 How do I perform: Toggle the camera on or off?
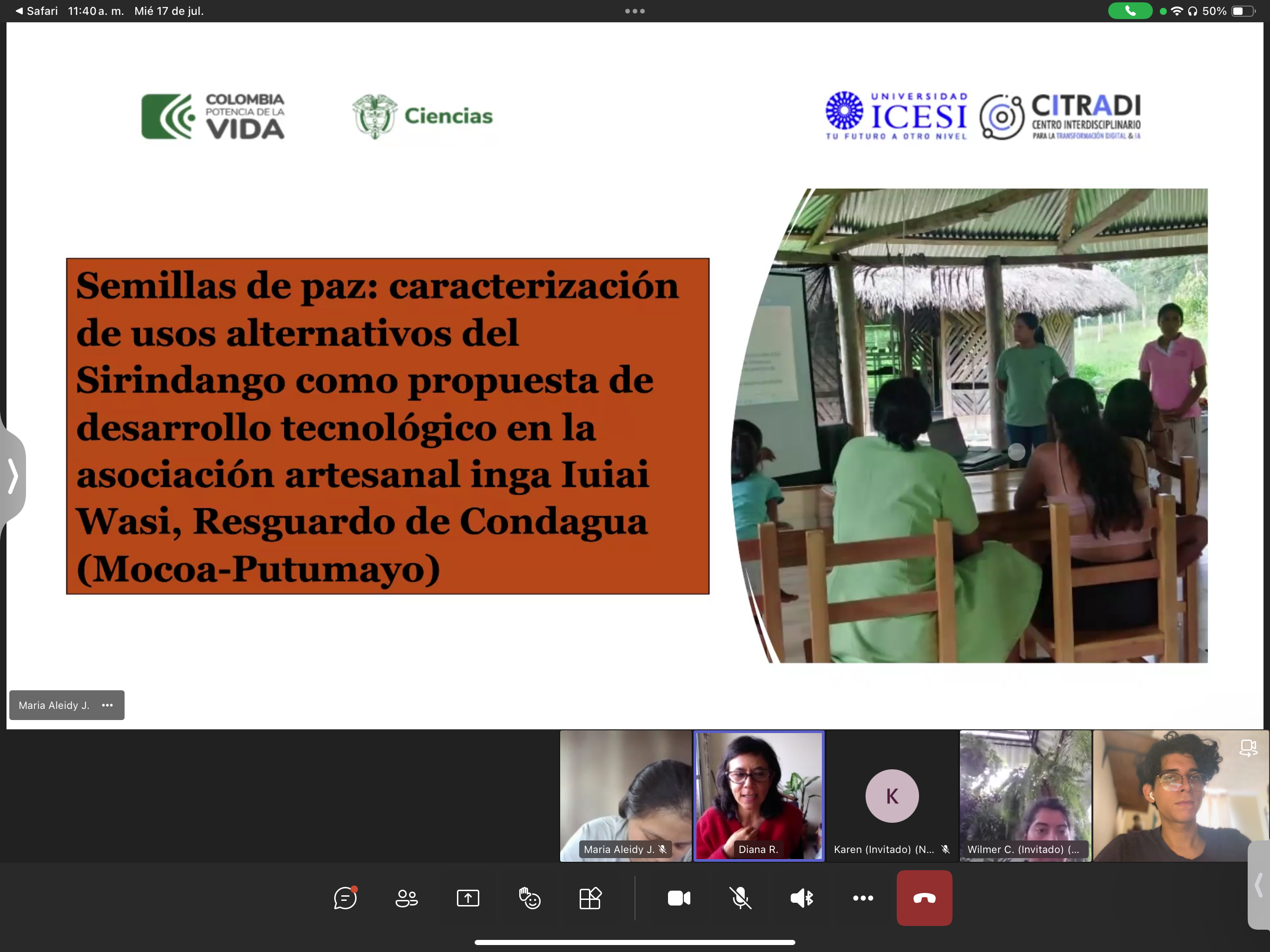(679, 898)
